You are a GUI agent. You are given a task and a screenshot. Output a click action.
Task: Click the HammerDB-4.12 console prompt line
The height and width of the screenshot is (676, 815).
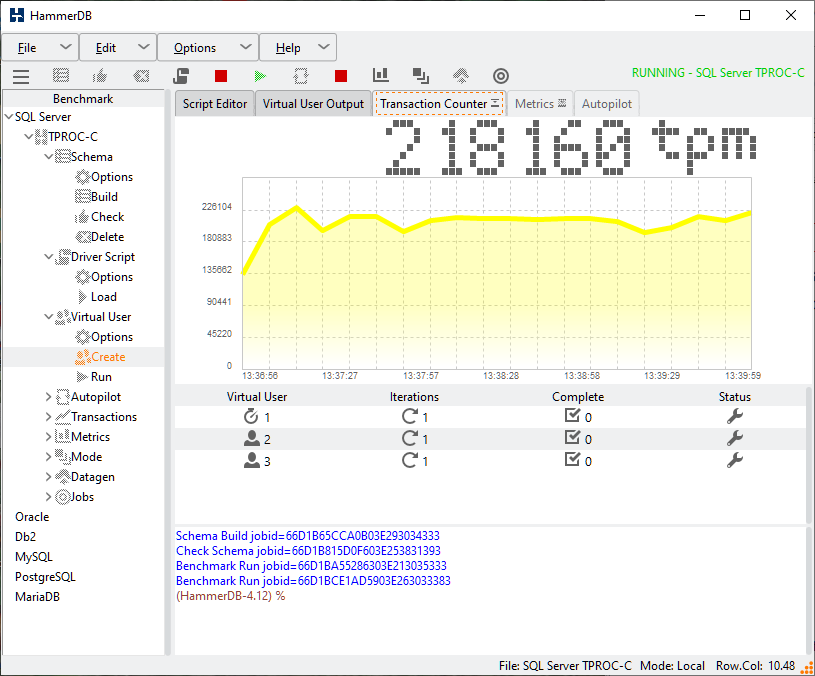pos(230,596)
